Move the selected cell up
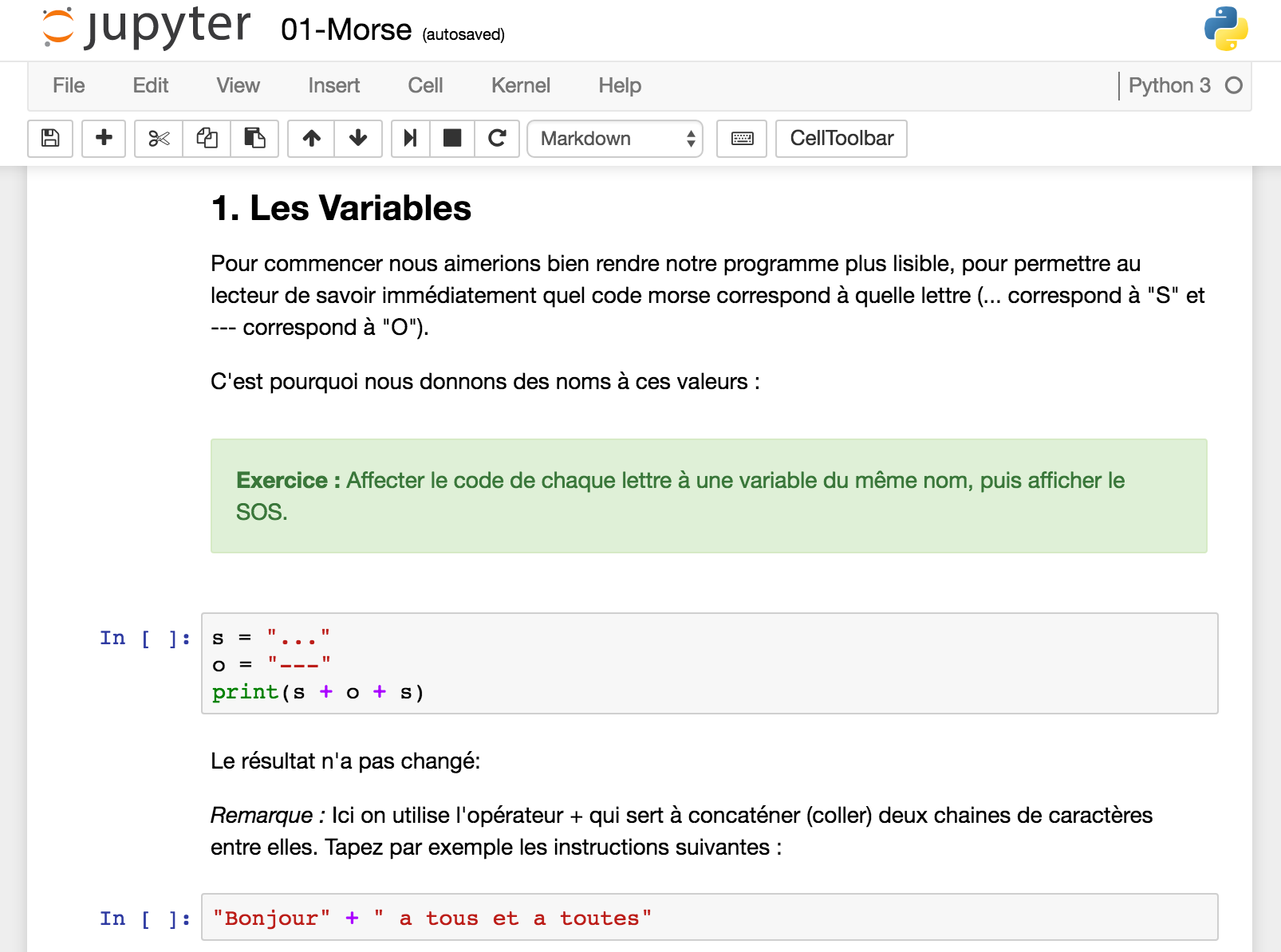Viewport: 1281px width, 952px height. (310, 139)
